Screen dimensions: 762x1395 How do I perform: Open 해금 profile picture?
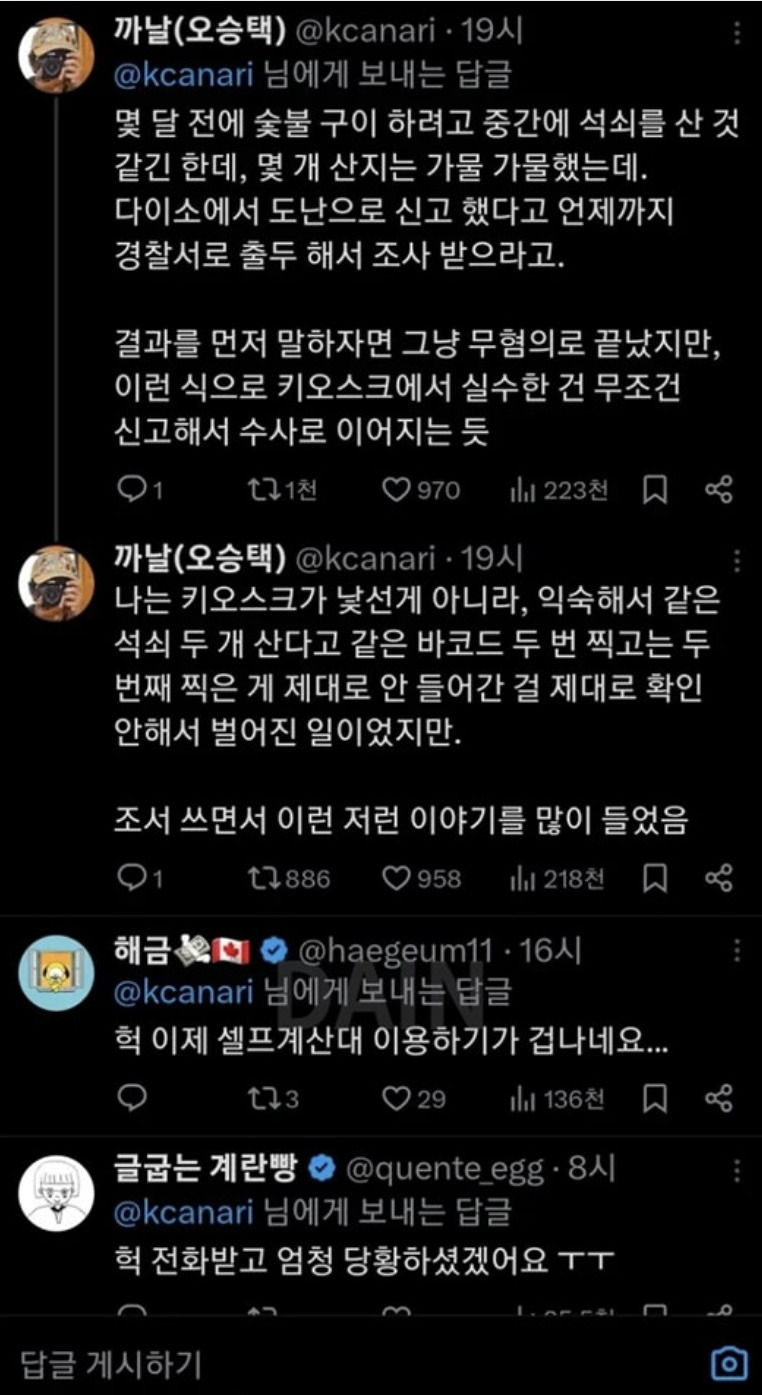tap(56, 973)
